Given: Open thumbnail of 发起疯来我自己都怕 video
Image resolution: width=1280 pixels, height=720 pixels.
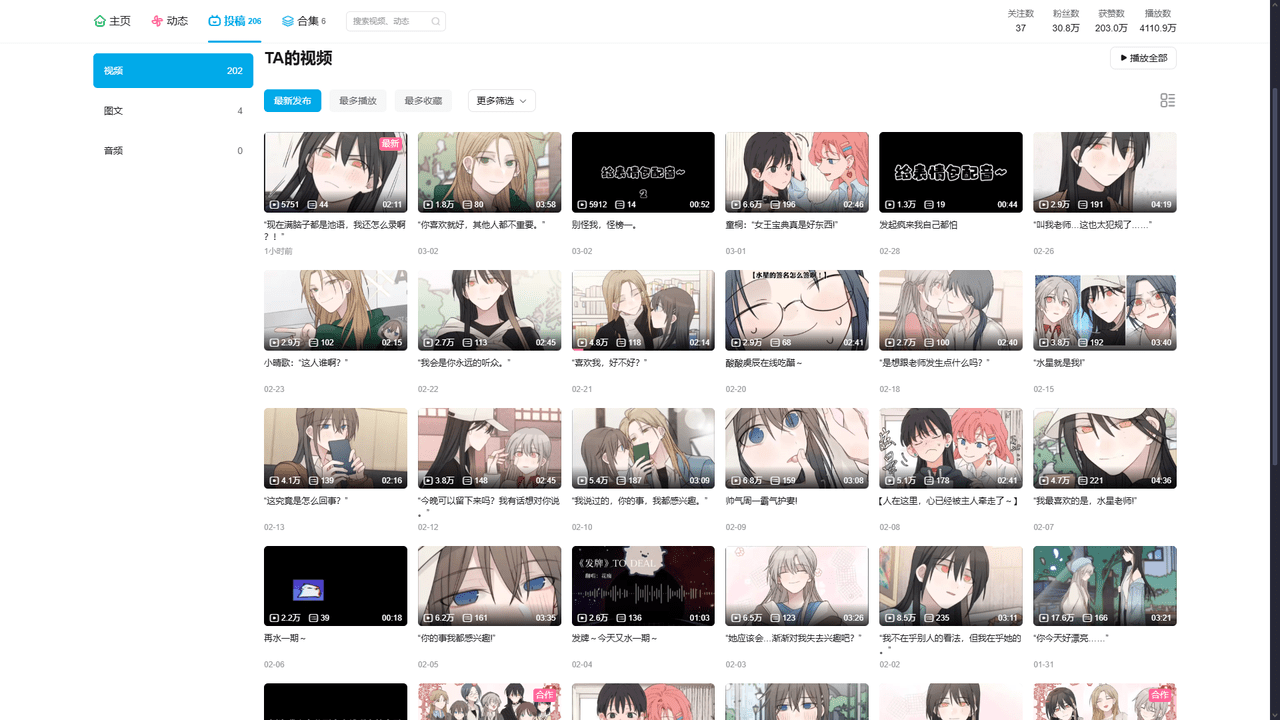Looking at the screenshot, I should 951,172.
